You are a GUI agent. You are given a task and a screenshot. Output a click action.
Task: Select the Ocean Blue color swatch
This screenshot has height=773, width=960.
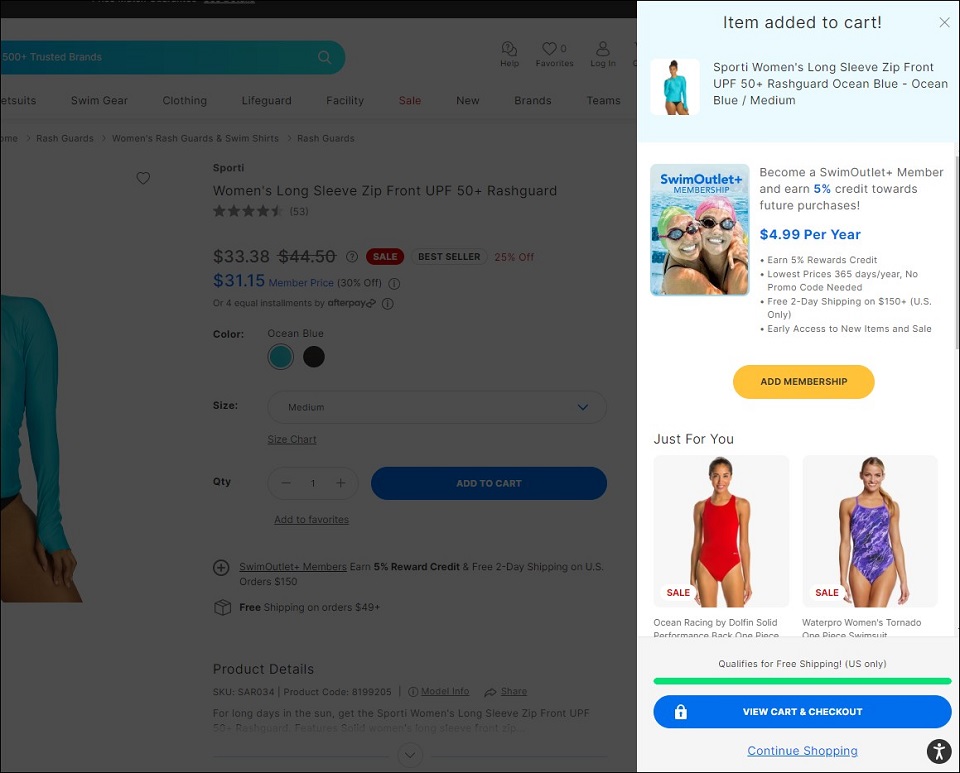pos(281,357)
